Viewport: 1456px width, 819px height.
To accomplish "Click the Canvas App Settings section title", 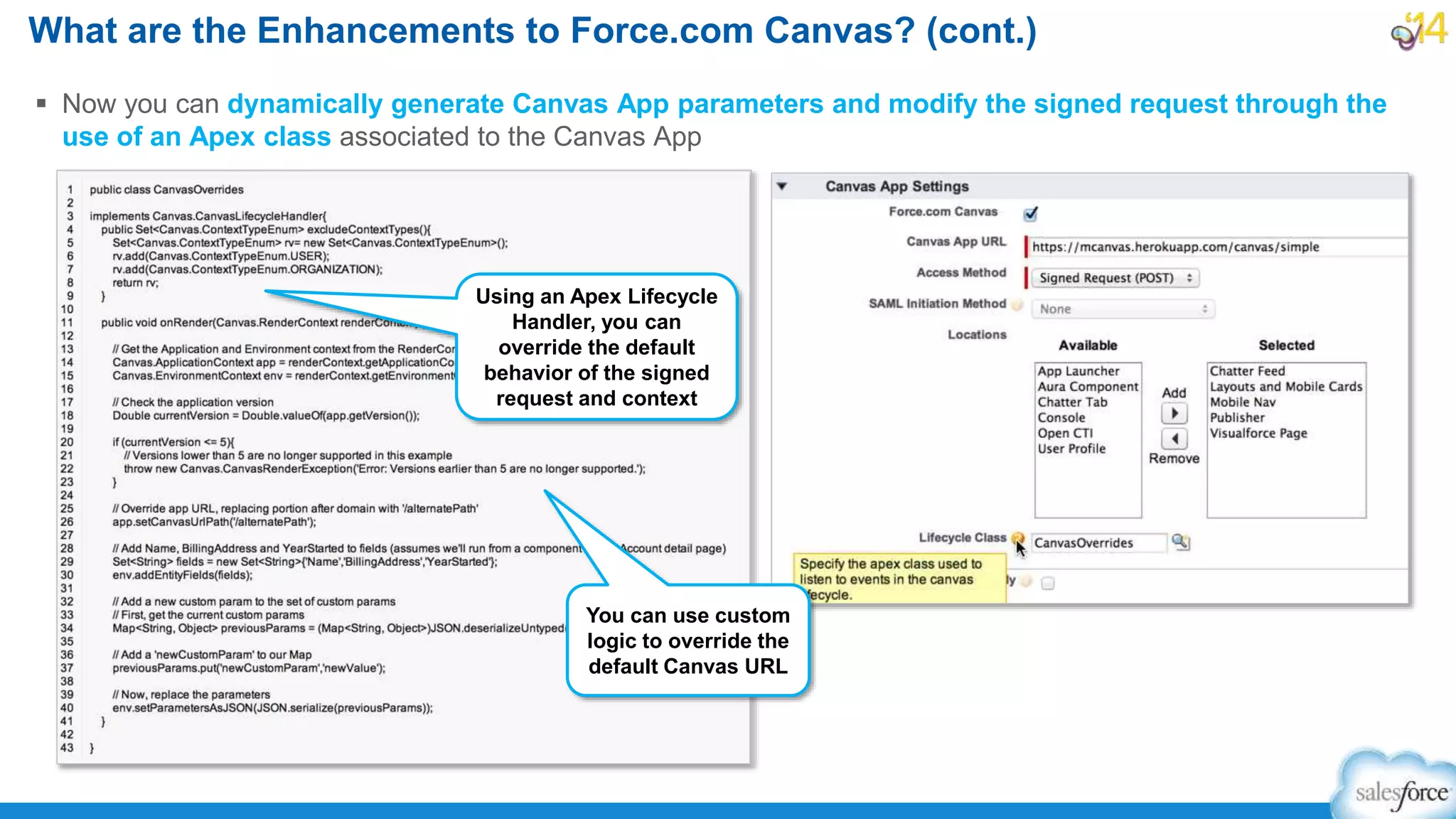I will 897,186.
